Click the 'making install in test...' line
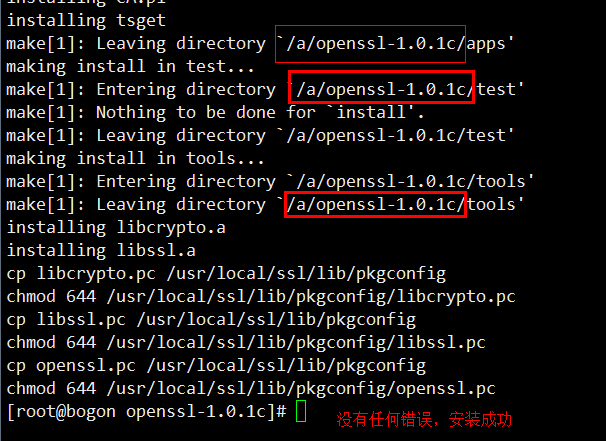 130,66
